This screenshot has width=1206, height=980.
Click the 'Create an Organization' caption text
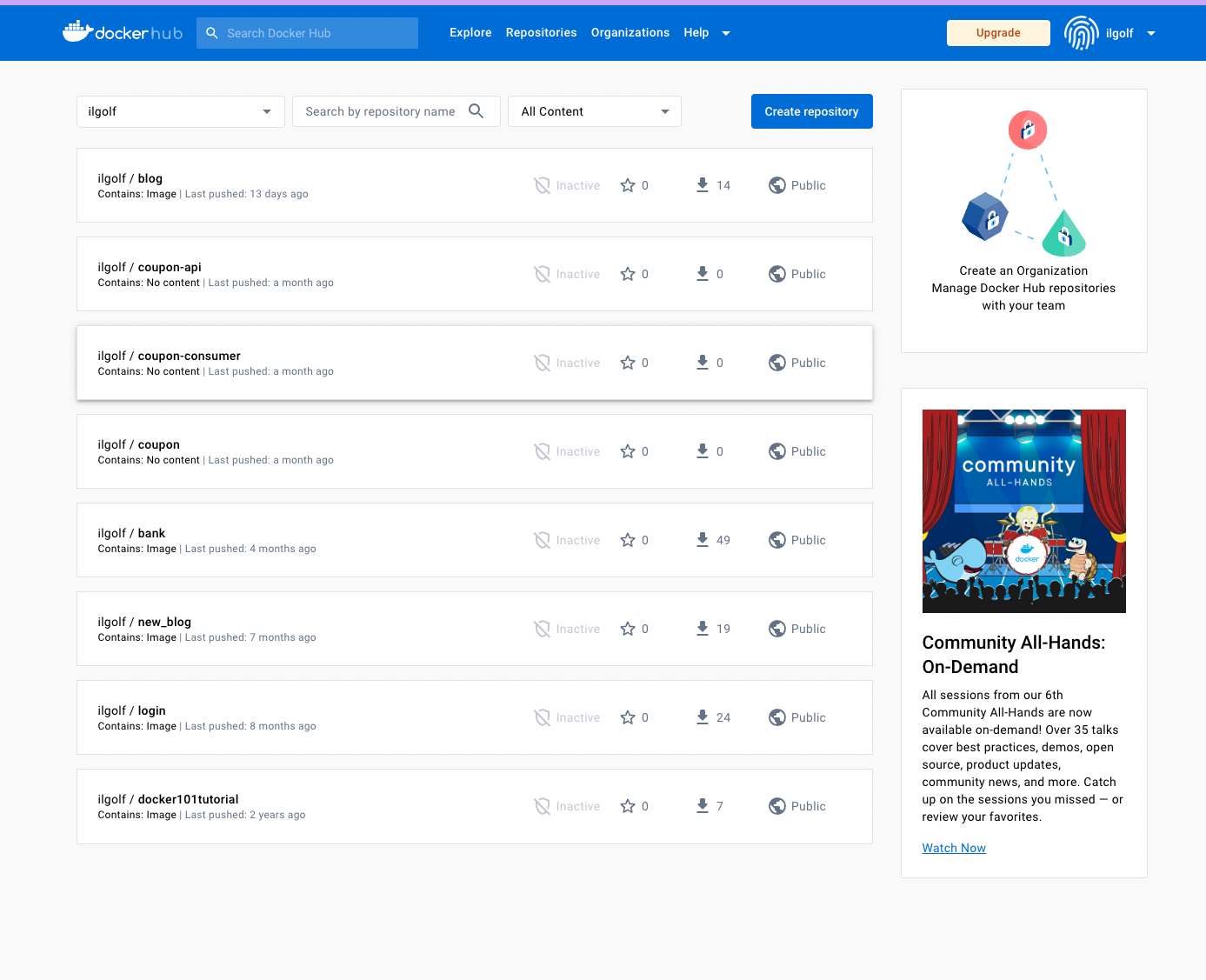(1024, 270)
